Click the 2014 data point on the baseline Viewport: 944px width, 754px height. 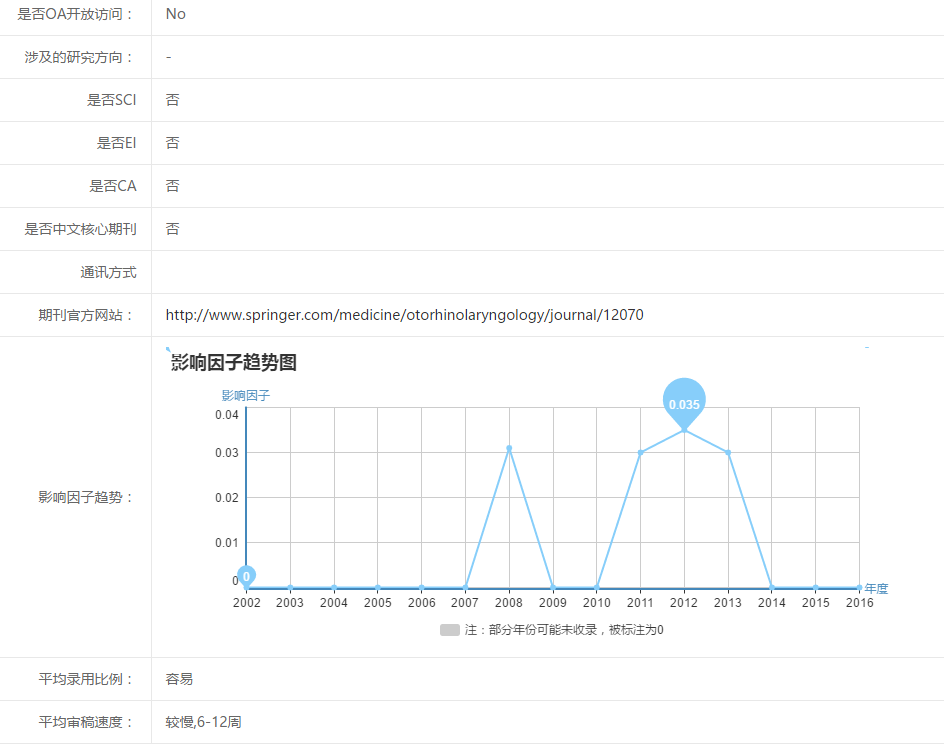click(772, 587)
